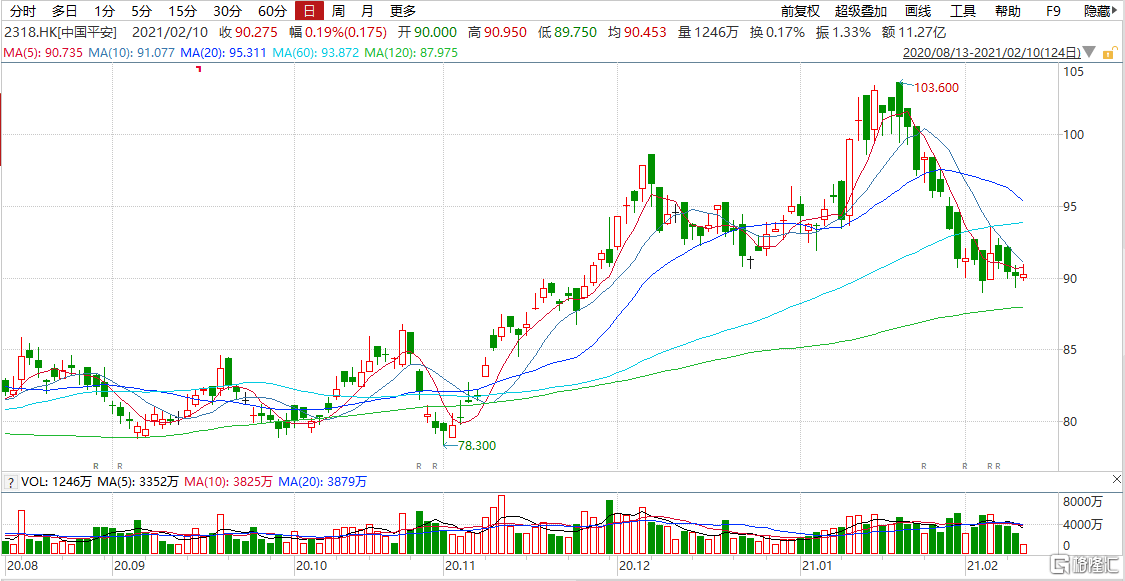Open the 工具 tools menu
Image resolution: width=1125 pixels, height=581 pixels.
point(962,11)
